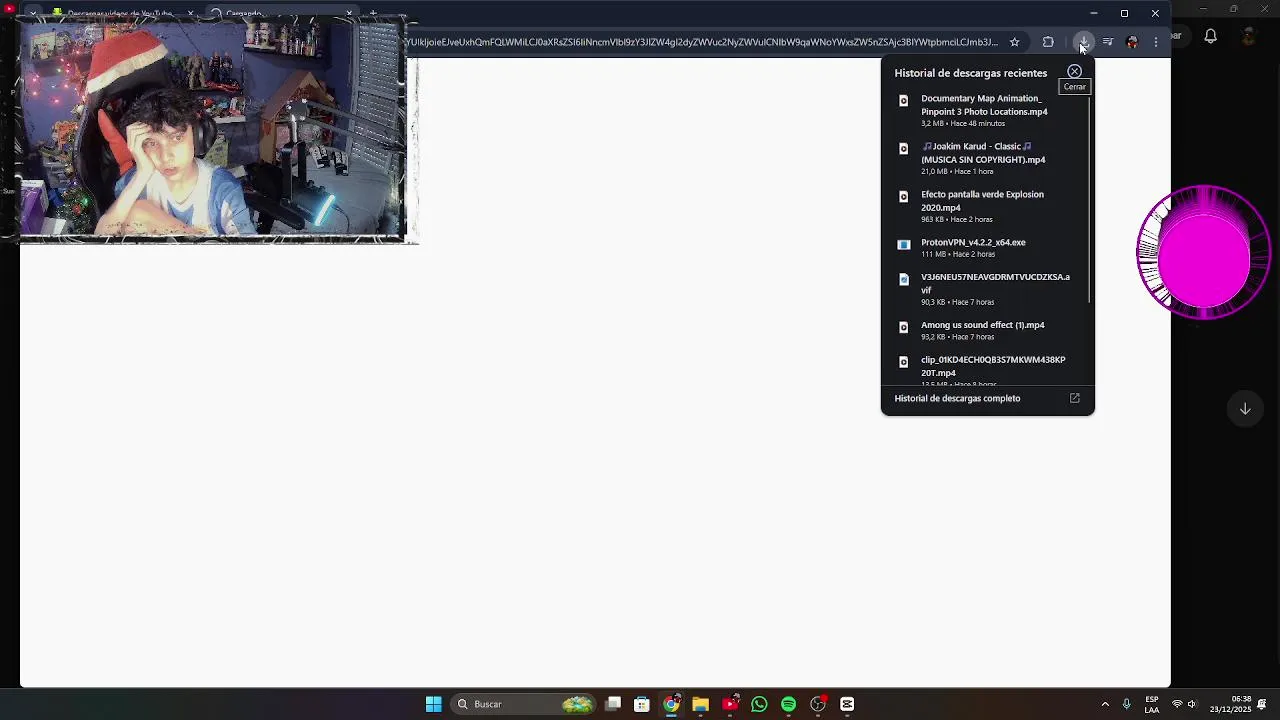Image resolution: width=1280 pixels, height=720 pixels.
Task: Click file icon beside Efecto pantalla verde
Action: 904,196
